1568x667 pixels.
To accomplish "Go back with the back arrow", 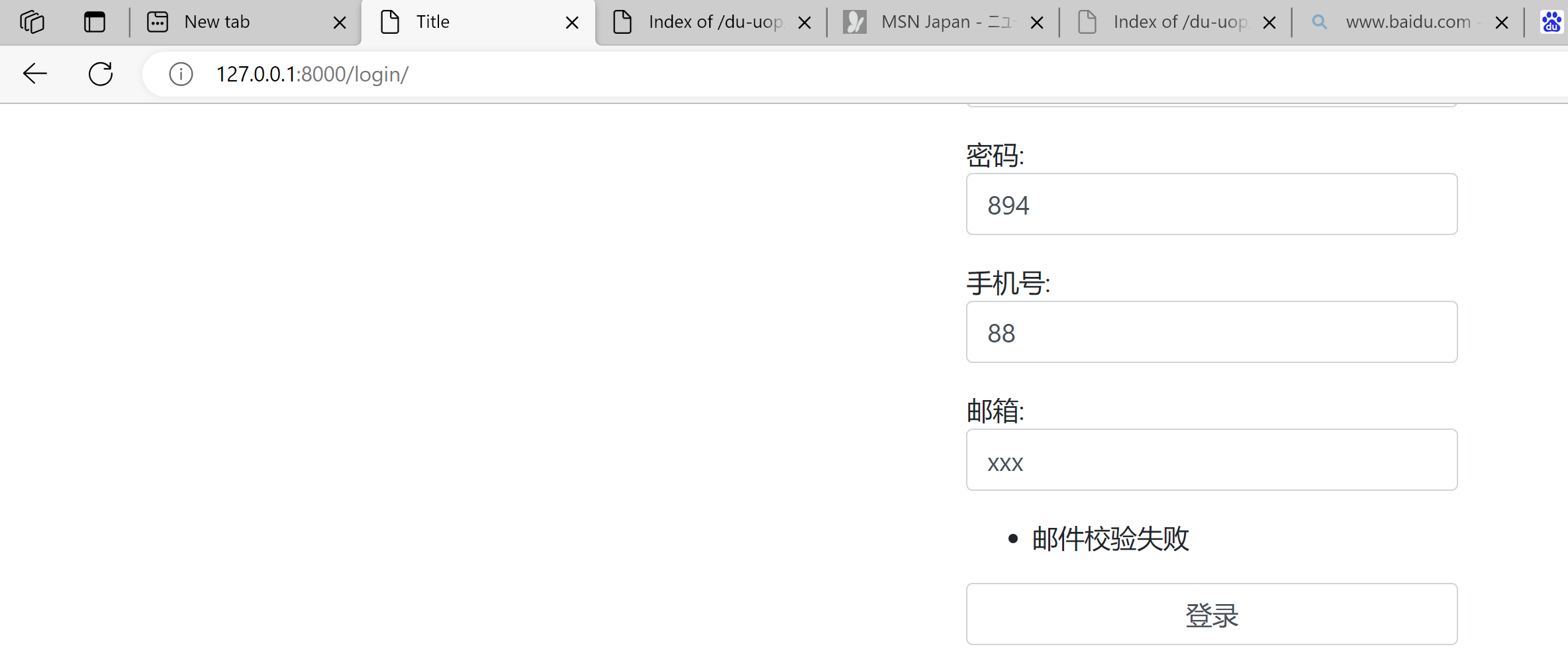I will [35, 74].
